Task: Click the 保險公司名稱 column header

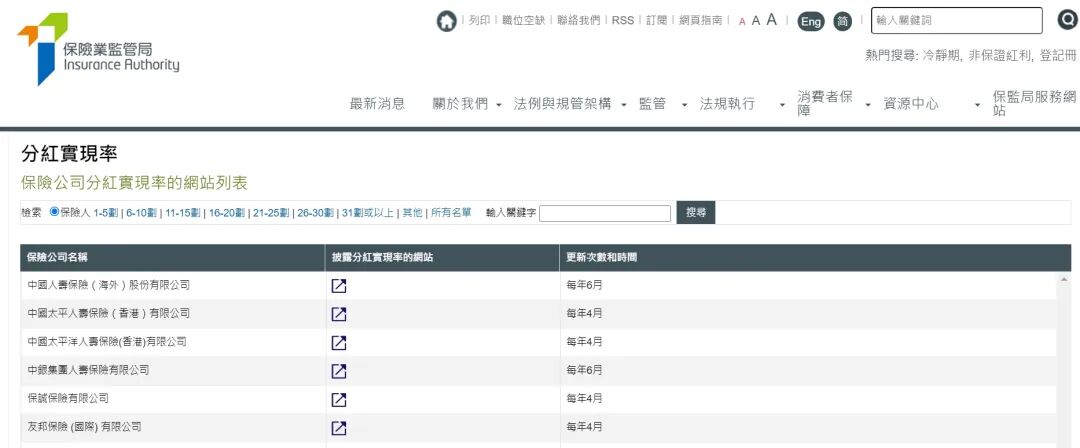Action: [173, 258]
